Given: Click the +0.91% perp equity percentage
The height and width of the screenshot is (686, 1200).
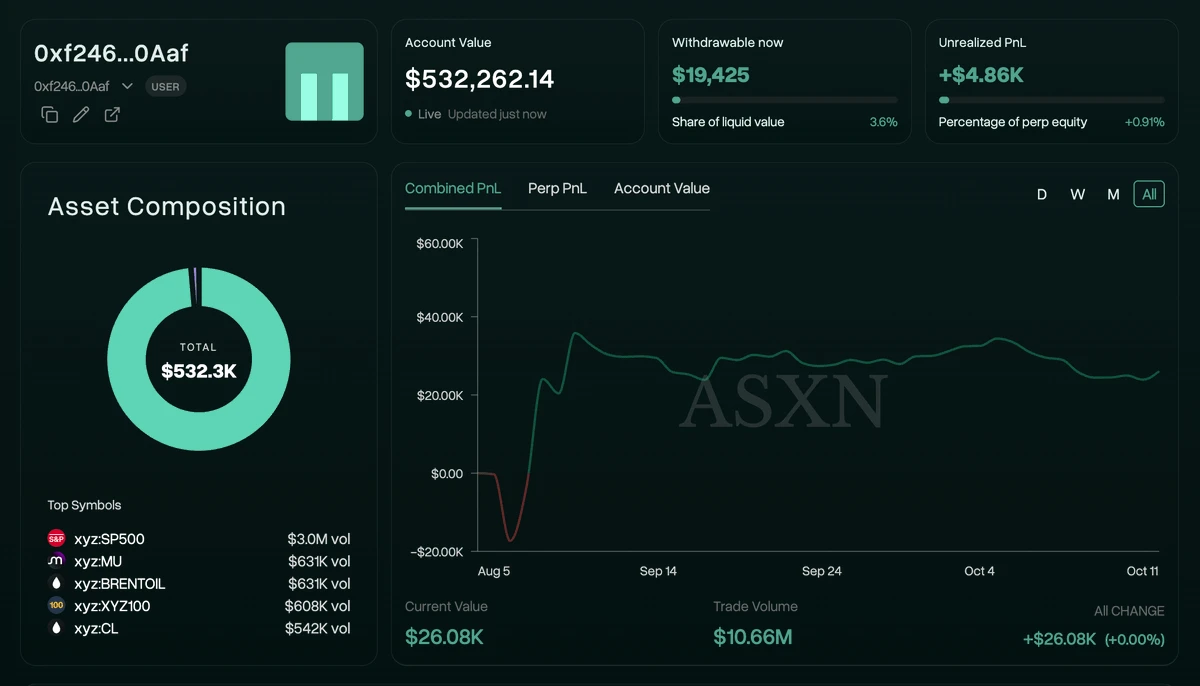Looking at the screenshot, I should coord(1145,122).
